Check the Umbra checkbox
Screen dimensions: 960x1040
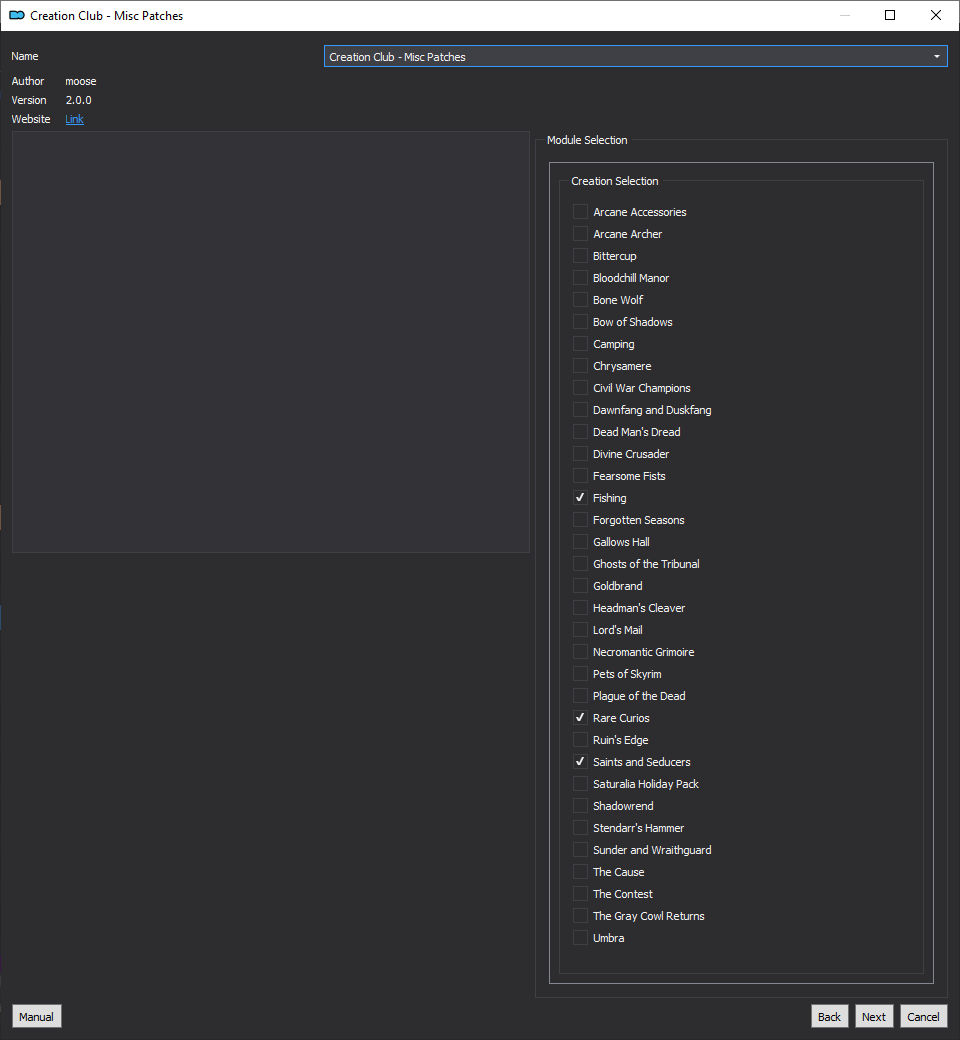tap(580, 938)
